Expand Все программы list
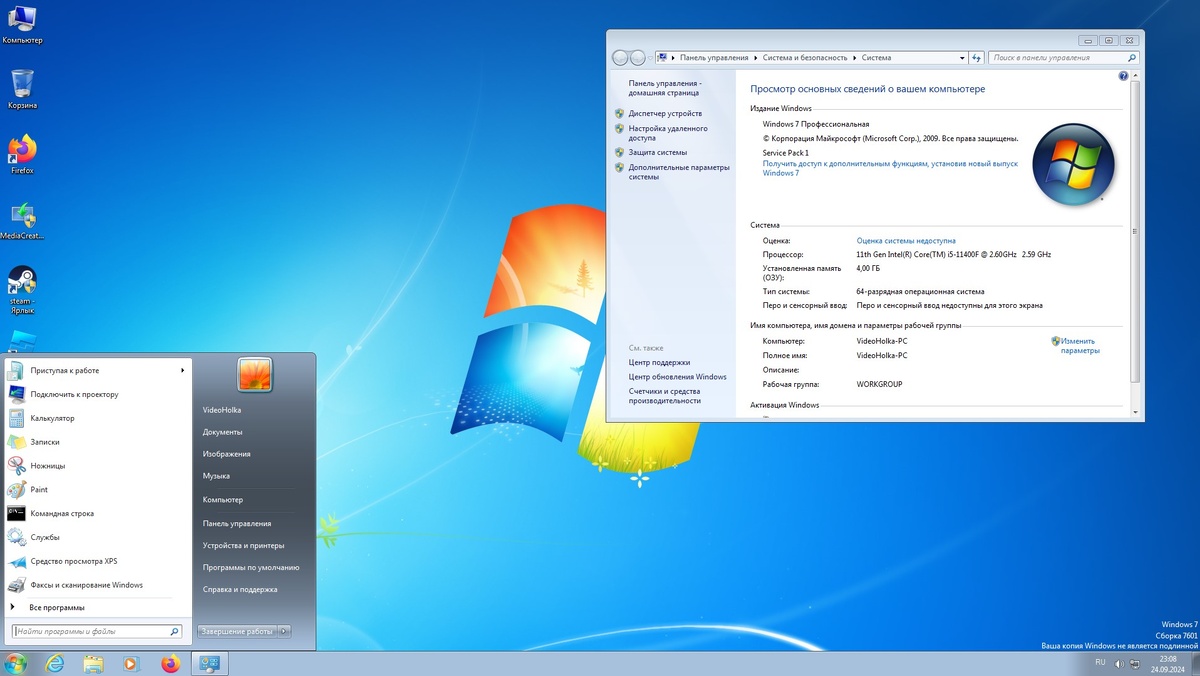The width and height of the screenshot is (1200, 676). (98, 608)
